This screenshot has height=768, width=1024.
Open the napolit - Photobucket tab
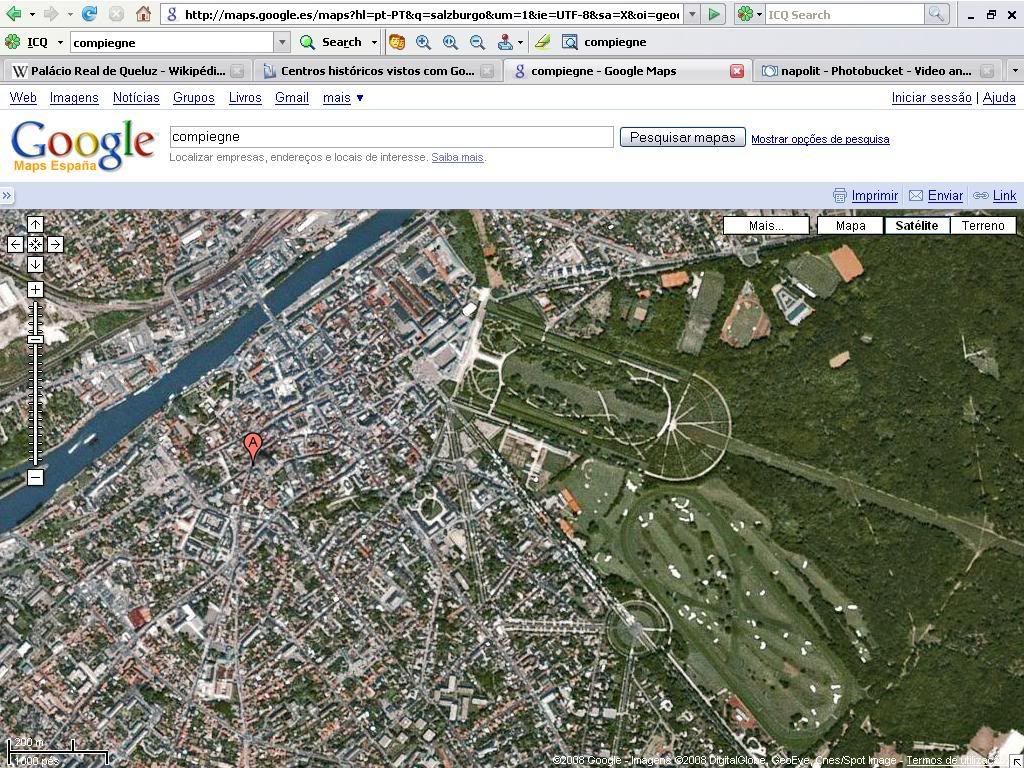pyautogui.click(x=875, y=71)
